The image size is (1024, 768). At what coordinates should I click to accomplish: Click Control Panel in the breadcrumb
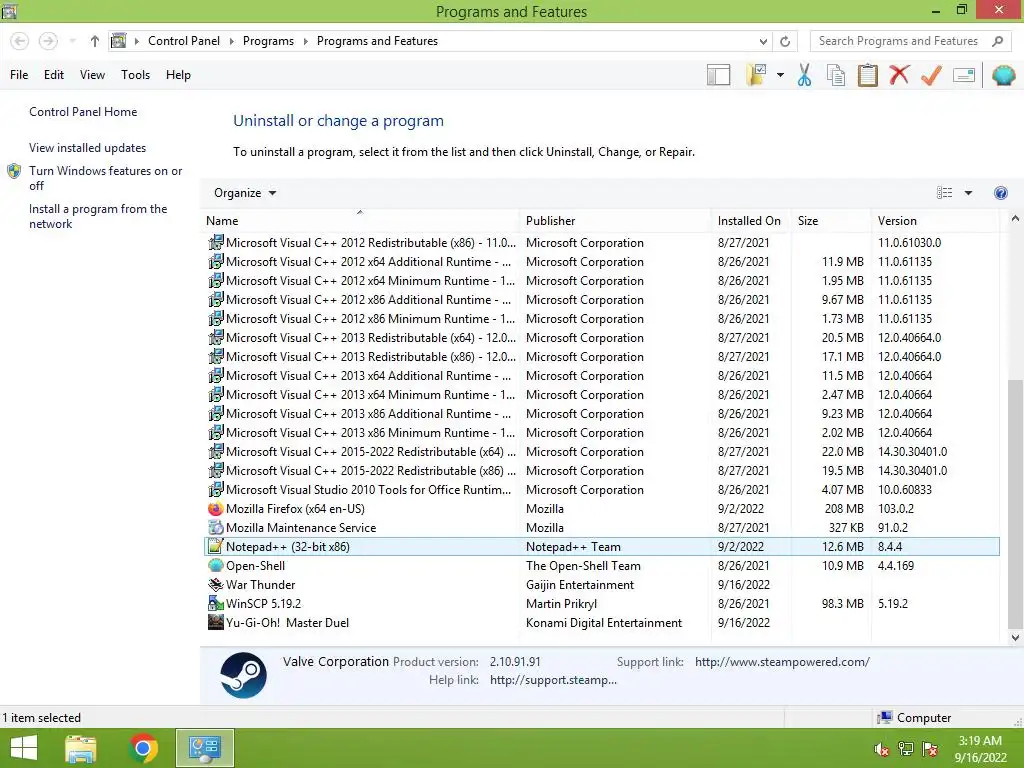pyautogui.click(x=184, y=41)
